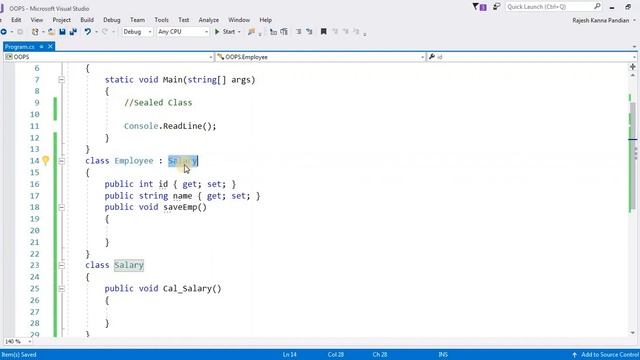
Task: Click the Employee class name on line 14
Action: point(133,161)
